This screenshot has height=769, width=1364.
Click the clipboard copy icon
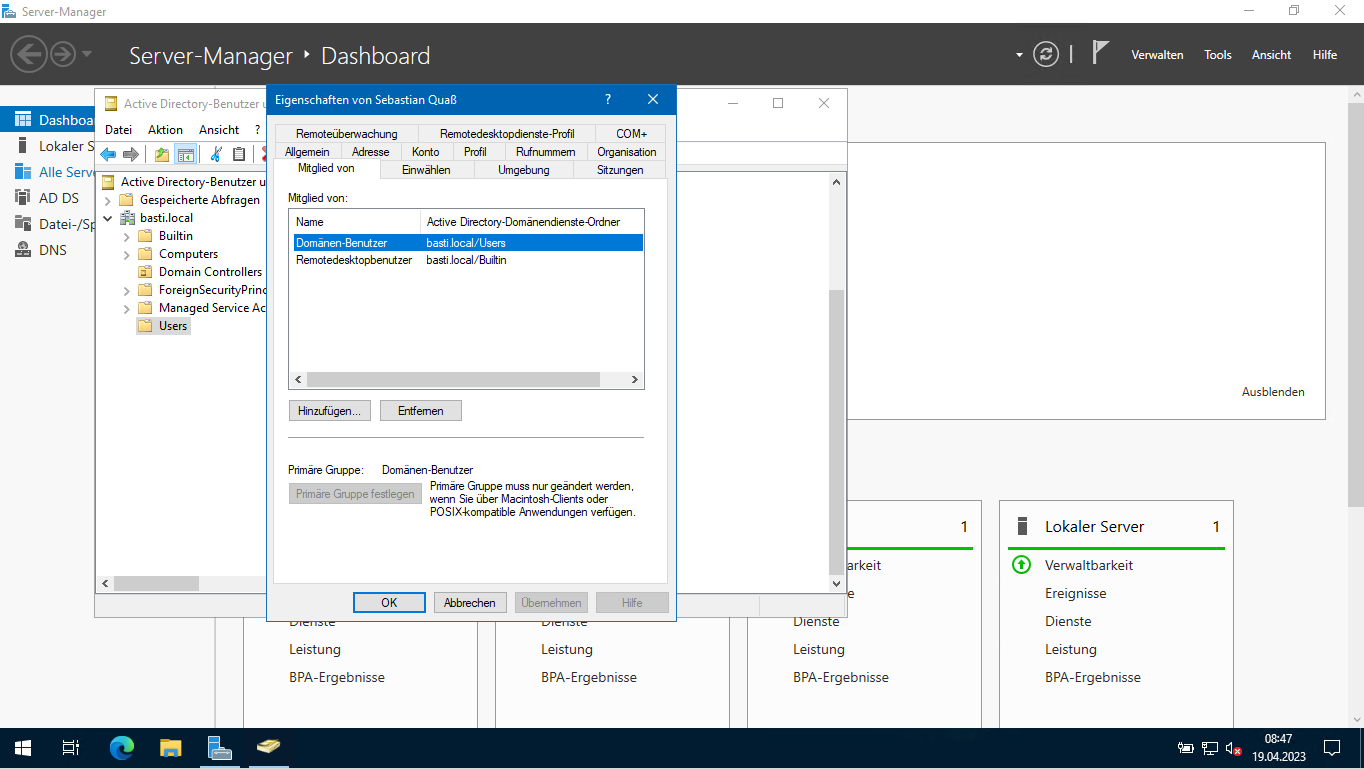coord(239,154)
